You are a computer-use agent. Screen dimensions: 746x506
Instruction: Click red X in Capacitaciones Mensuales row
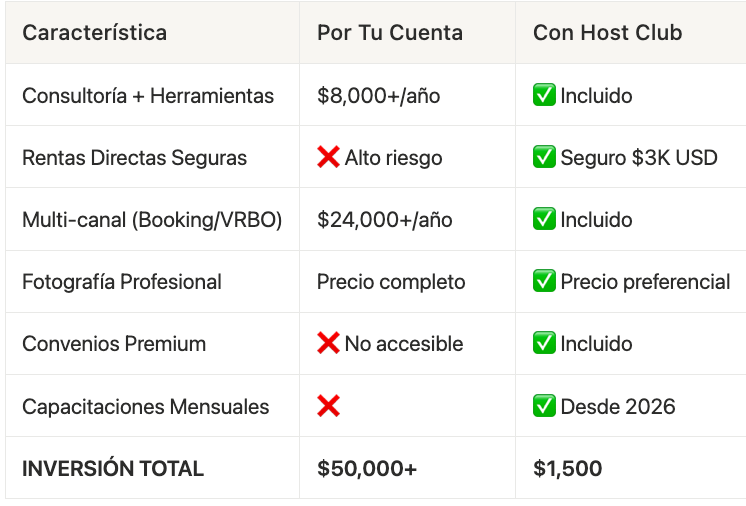click(x=328, y=406)
